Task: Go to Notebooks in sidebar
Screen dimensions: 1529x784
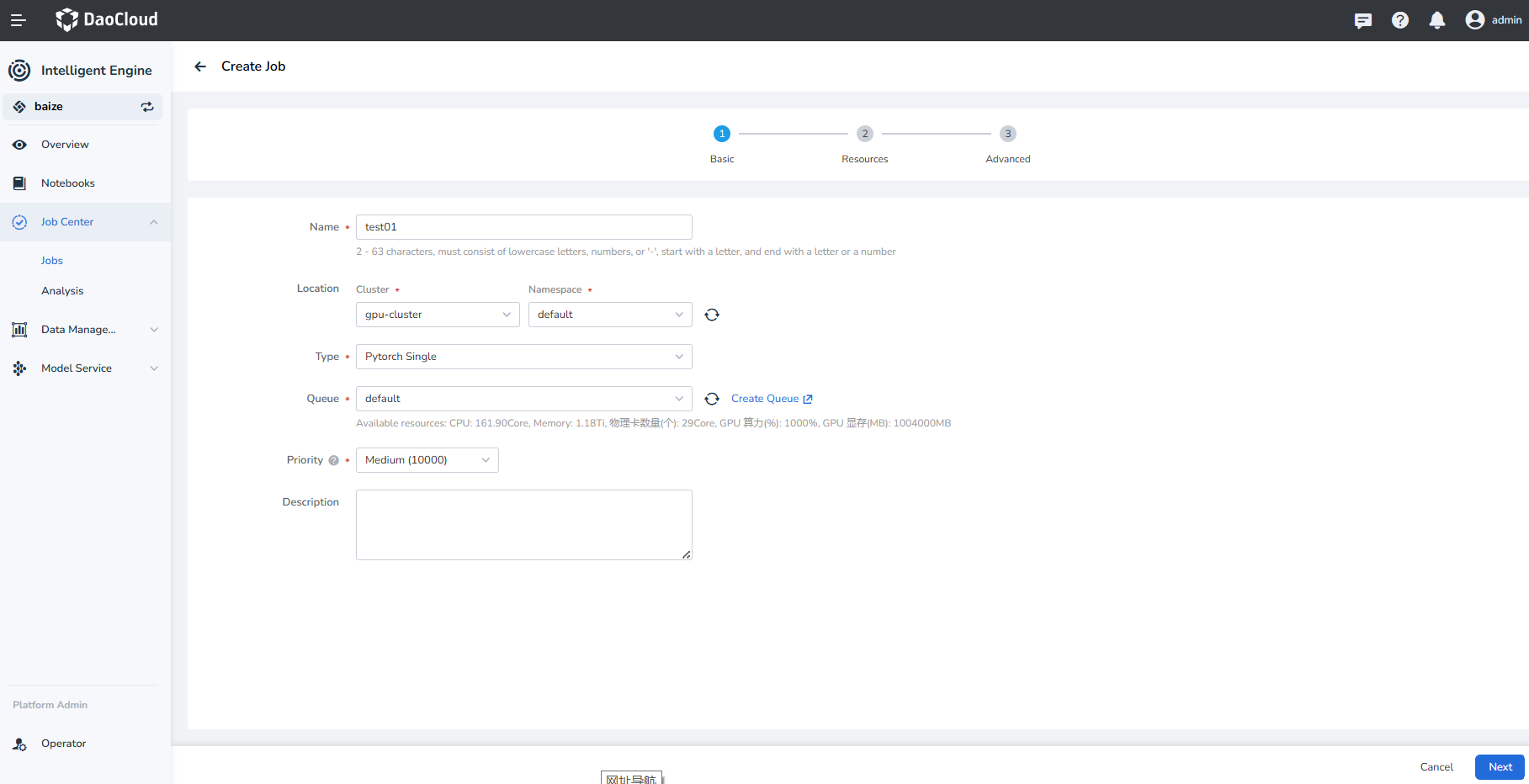Action: [x=67, y=183]
